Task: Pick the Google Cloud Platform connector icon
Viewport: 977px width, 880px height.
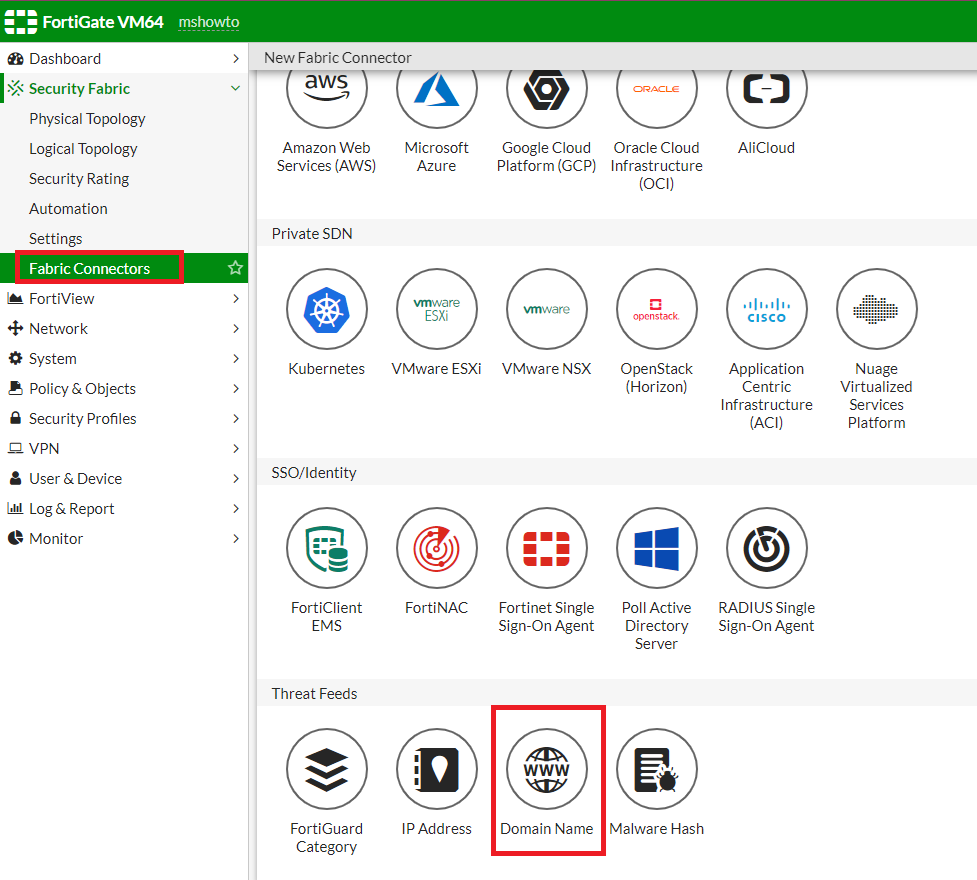Action: click(x=546, y=93)
